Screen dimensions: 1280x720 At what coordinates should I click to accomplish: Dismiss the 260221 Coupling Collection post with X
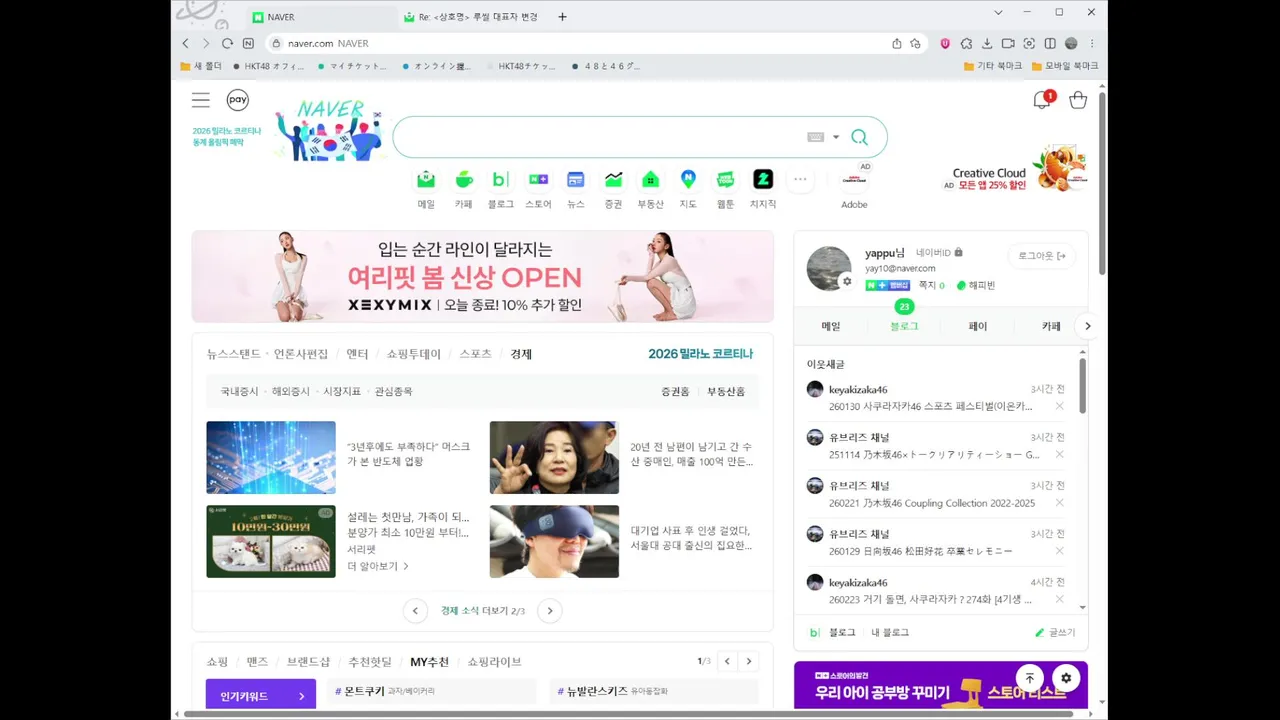[x=1059, y=503]
